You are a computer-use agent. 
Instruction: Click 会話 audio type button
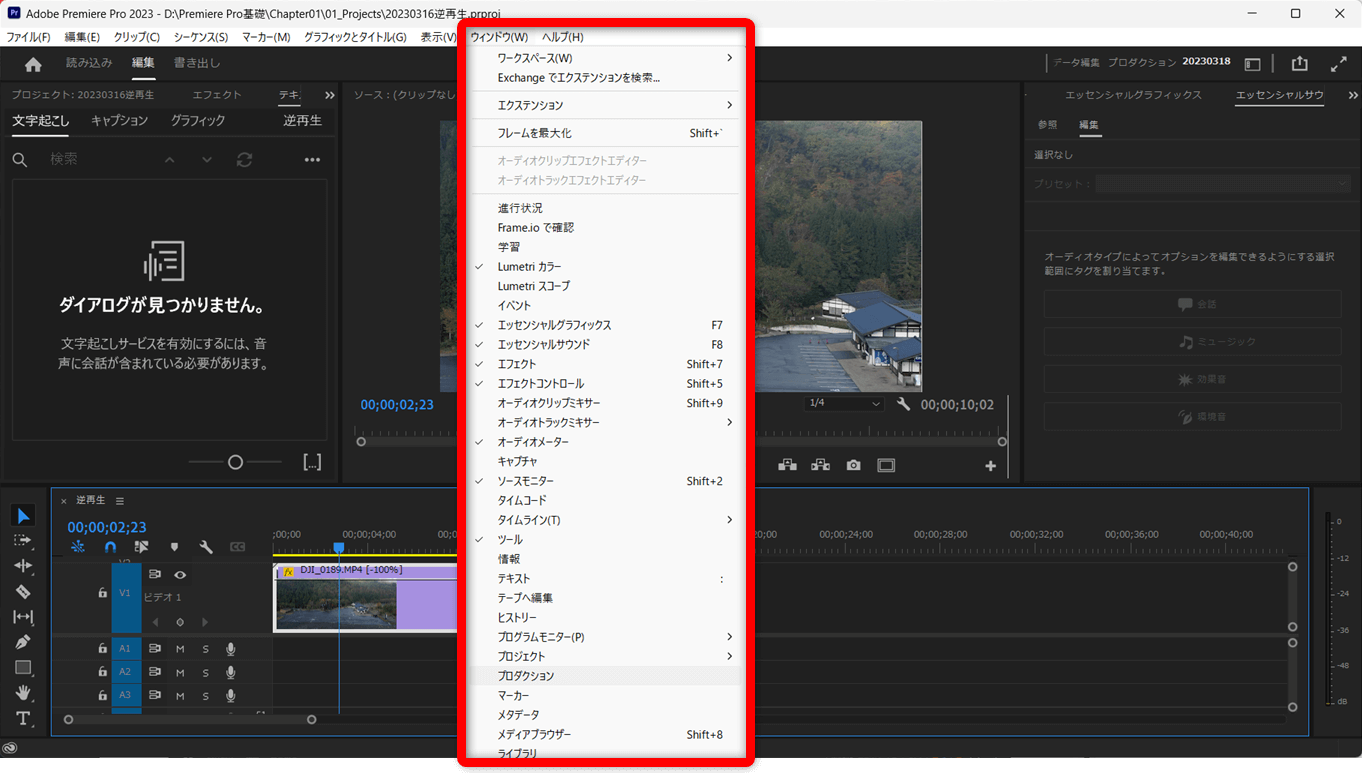[x=1192, y=304]
